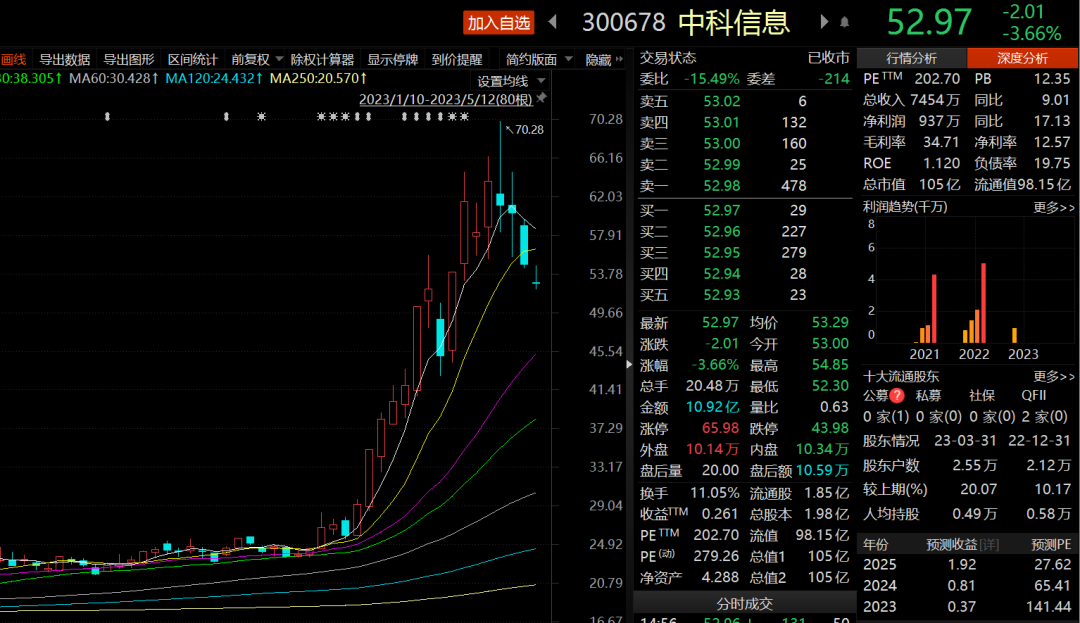The width and height of the screenshot is (1080, 623).
Task: Click the 社保 shareholder category label
Action: [x=982, y=396]
